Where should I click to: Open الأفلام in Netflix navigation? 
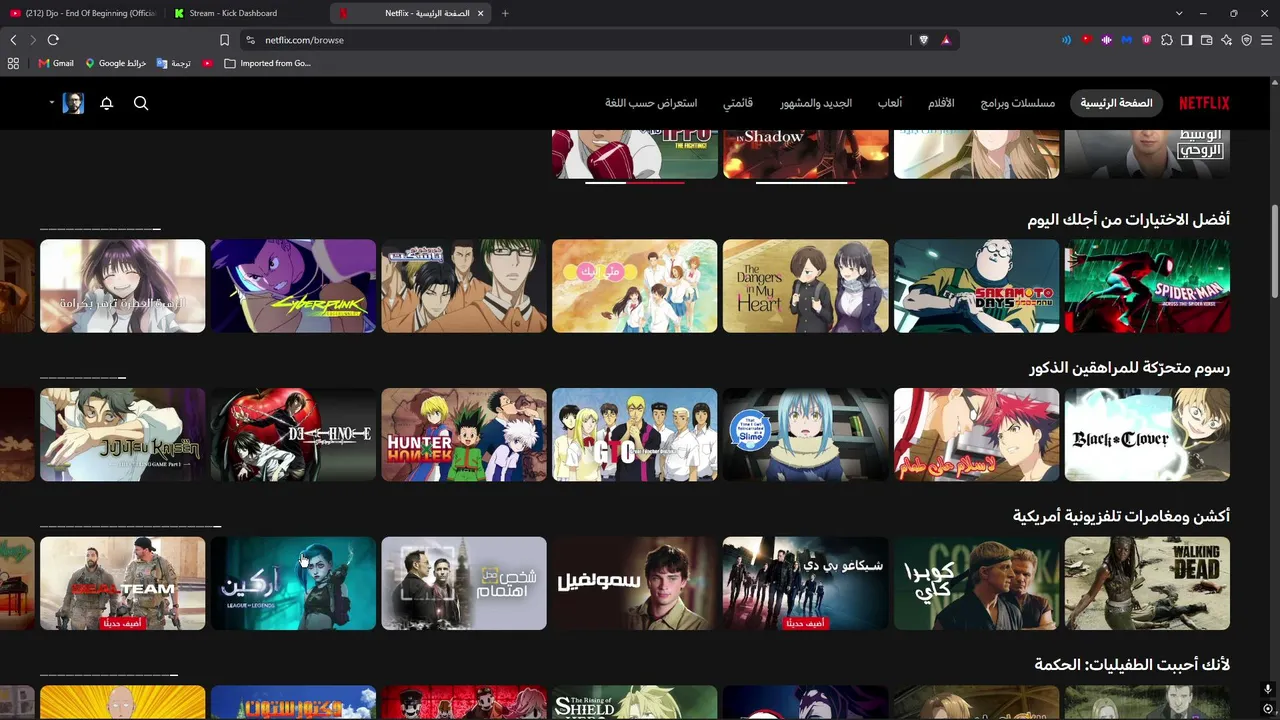tap(941, 103)
